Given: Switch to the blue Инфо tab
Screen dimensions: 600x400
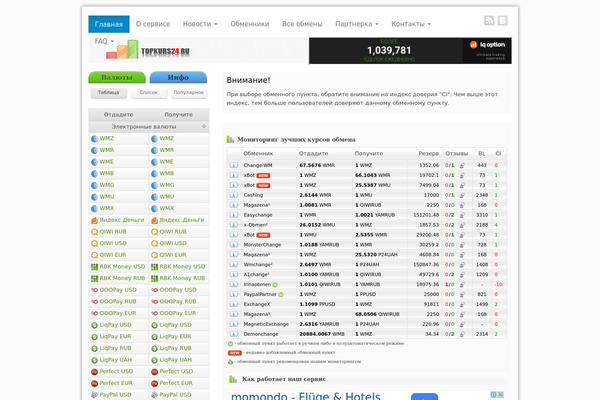Looking at the screenshot, I should [178, 77].
